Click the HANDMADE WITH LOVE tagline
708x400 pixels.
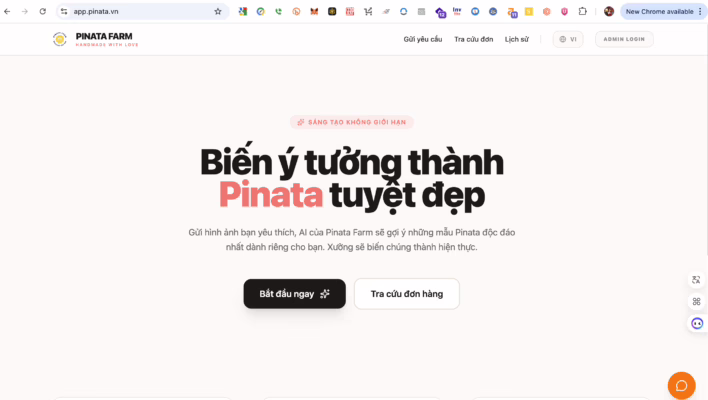click(107, 45)
